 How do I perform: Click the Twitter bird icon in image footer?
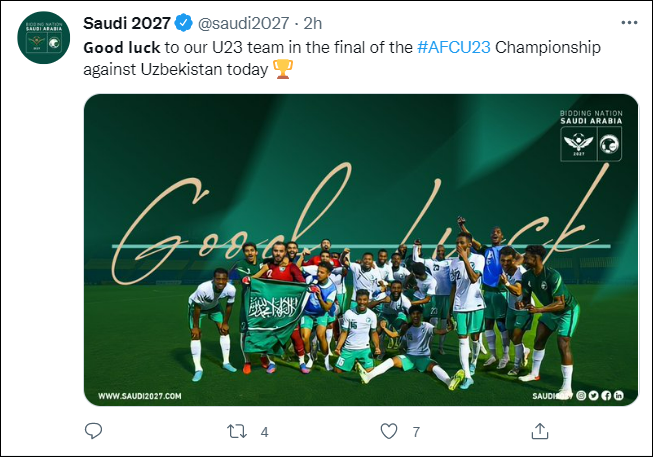593,395
